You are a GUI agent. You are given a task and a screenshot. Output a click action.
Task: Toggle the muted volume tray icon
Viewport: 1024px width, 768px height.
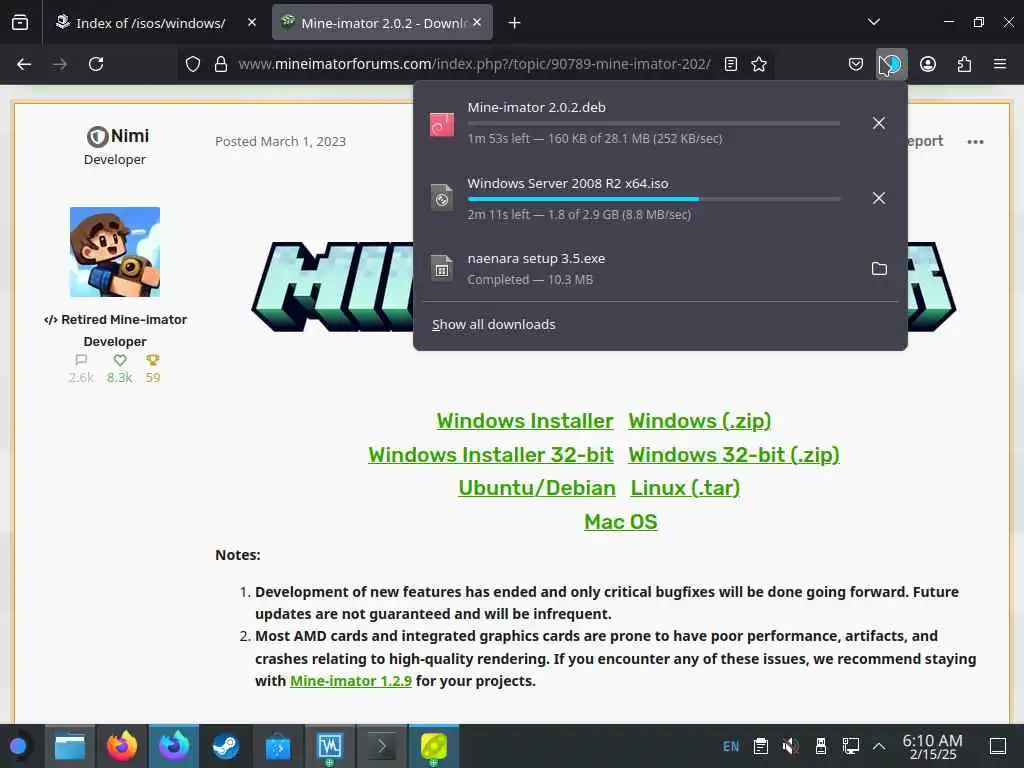[x=791, y=746]
